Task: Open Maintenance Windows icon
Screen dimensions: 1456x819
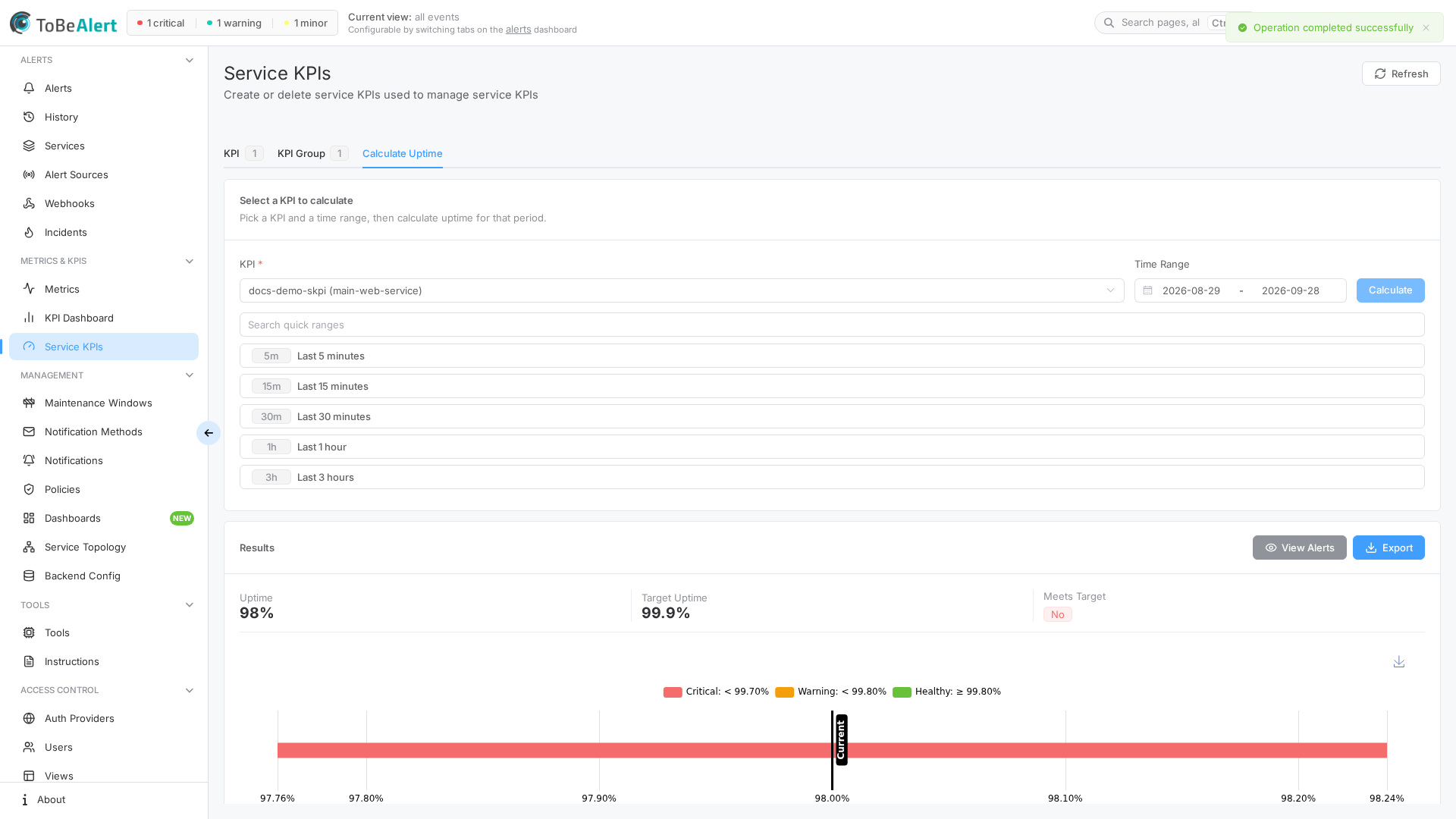Action: tap(29, 403)
